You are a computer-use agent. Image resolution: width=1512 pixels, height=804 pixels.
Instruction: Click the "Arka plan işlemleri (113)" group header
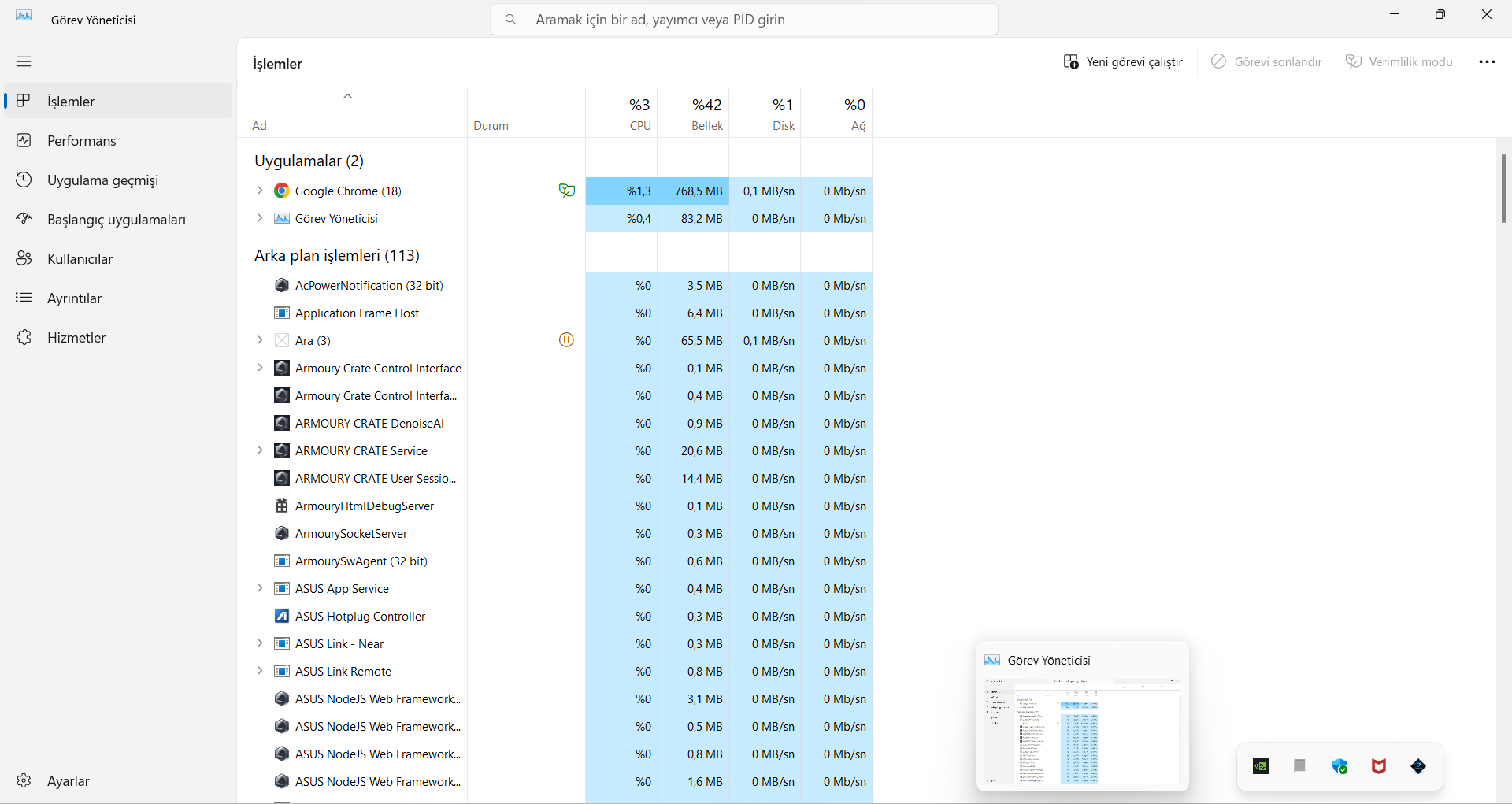(337, 255)
